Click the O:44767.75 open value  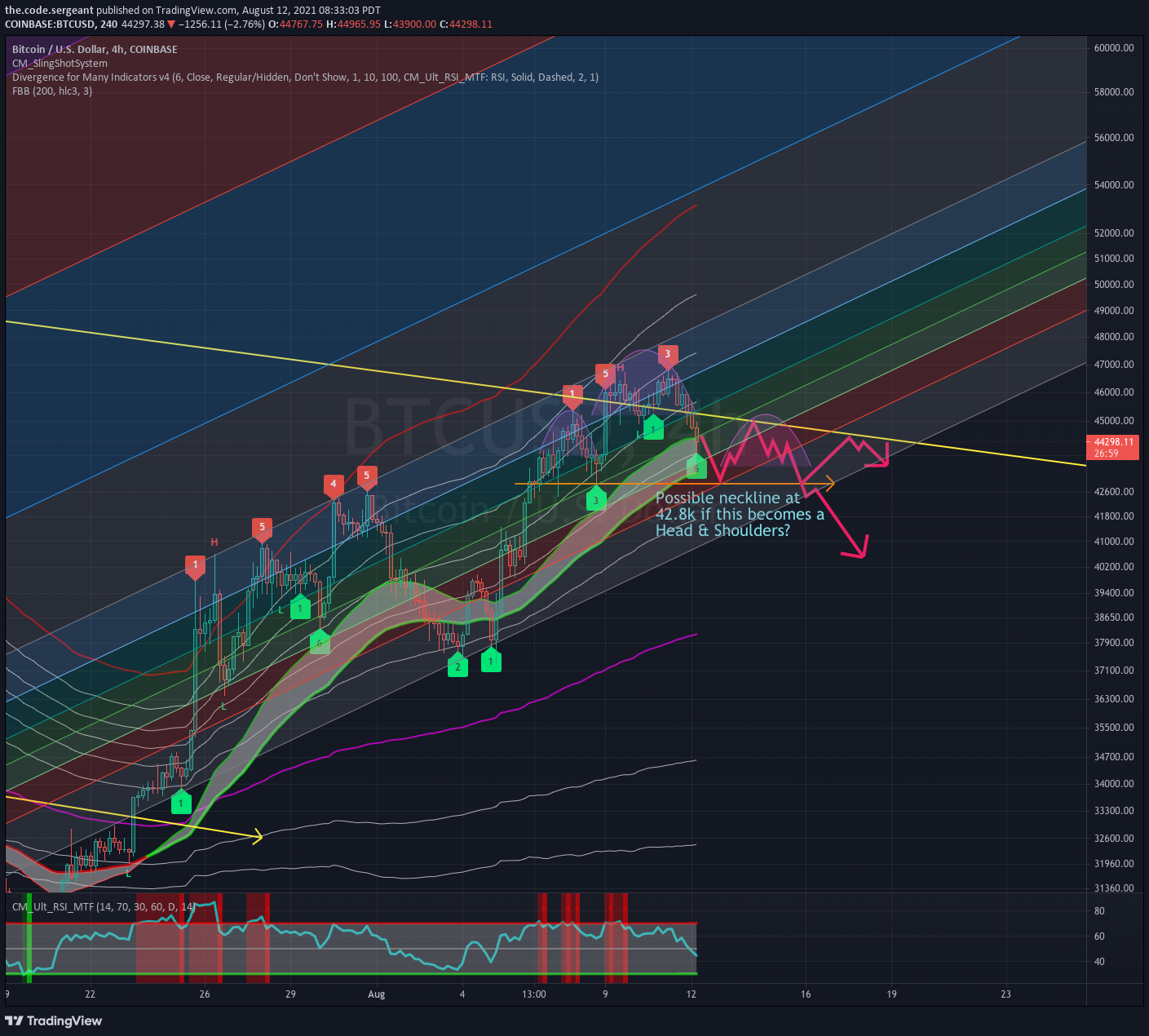point(297,24)
